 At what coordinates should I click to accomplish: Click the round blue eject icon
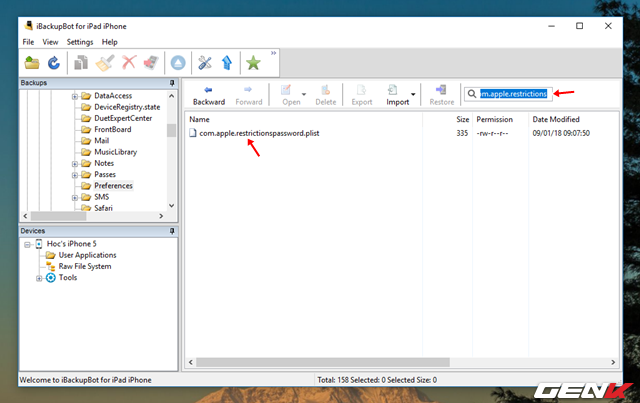(178, 63)
